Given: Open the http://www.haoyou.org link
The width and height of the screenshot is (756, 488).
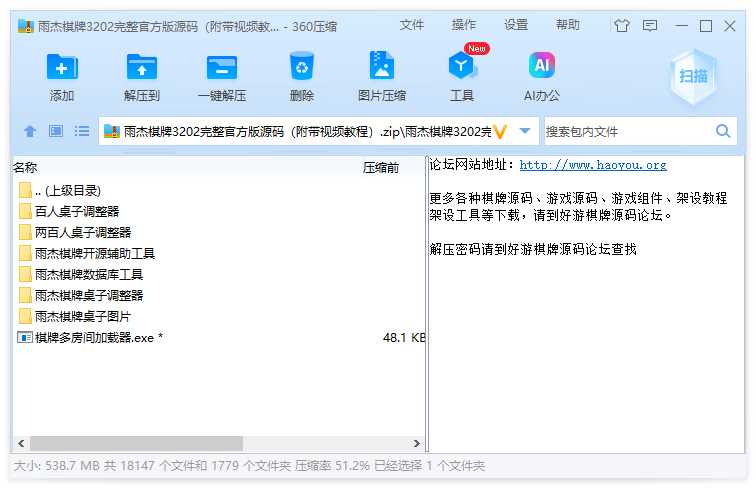Looking at the screenshot, I should (593, 165).
